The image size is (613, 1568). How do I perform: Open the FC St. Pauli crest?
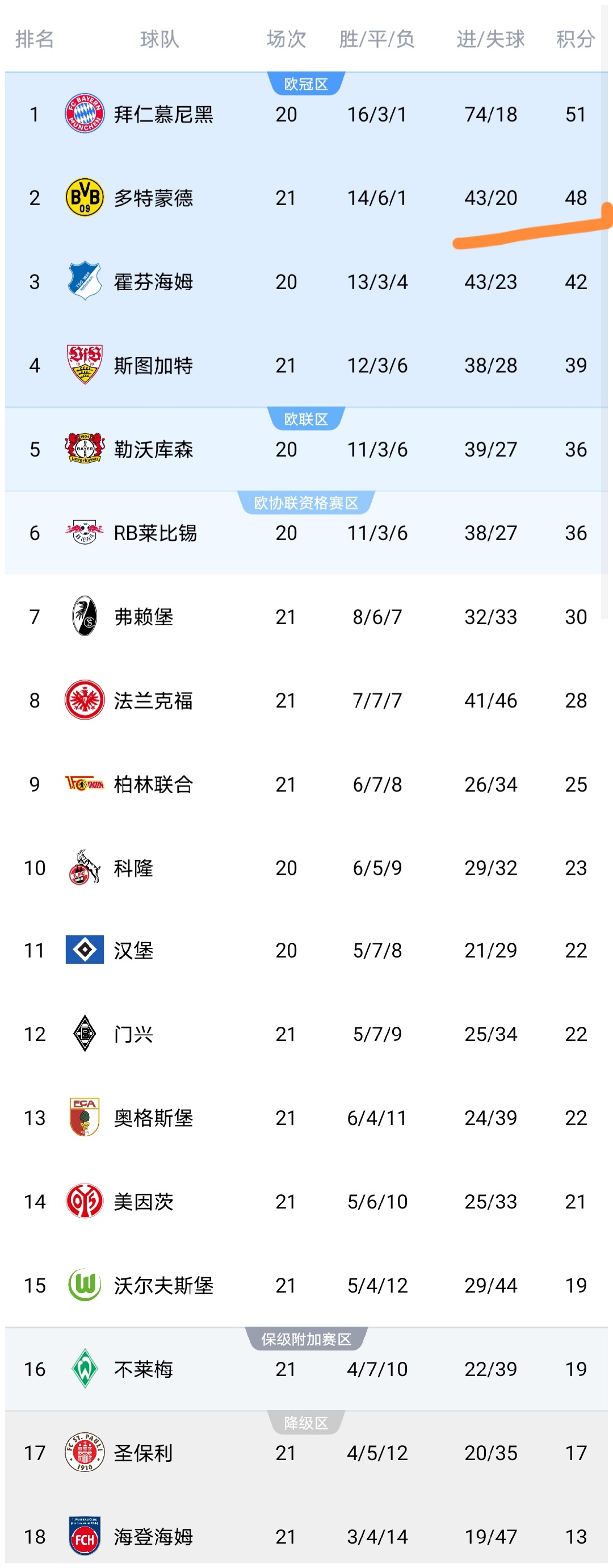pos(85,1452)
